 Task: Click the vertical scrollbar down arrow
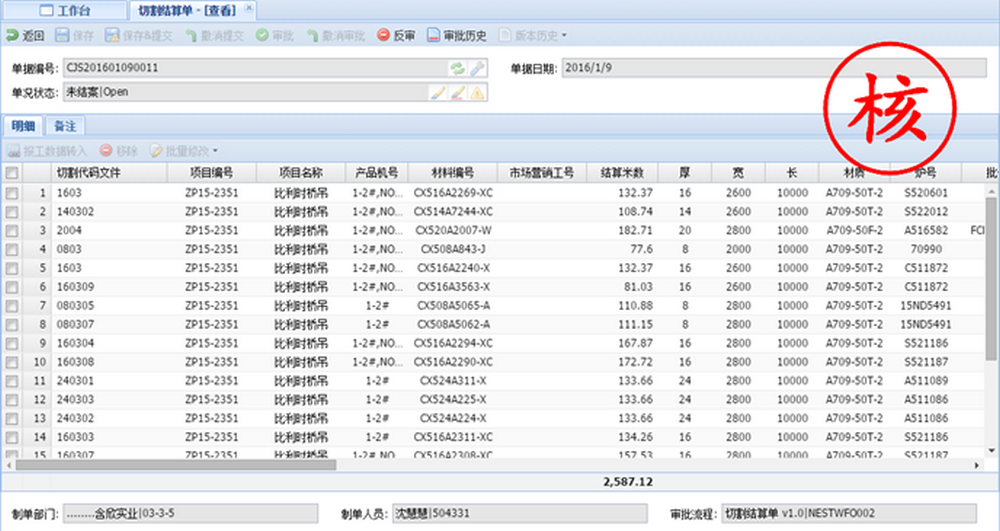(991, 451)
